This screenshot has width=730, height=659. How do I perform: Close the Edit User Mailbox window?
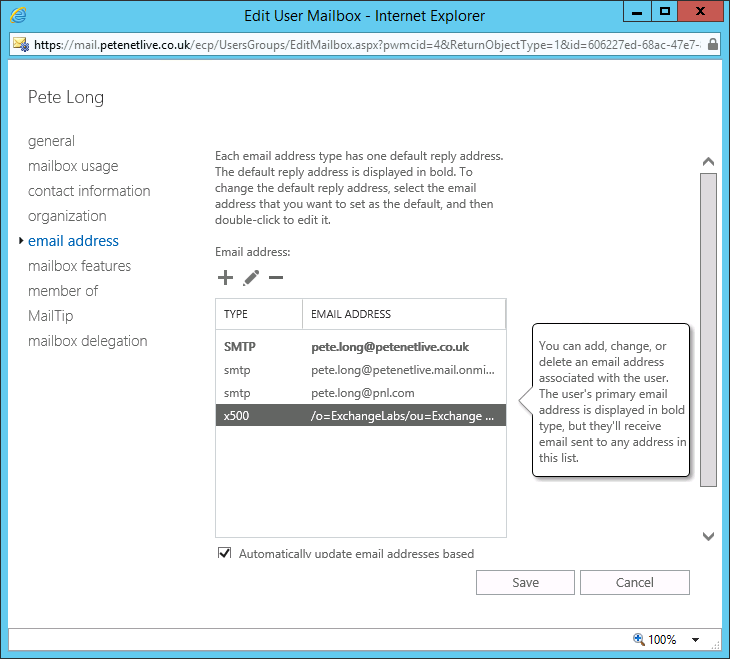(700, 11)
